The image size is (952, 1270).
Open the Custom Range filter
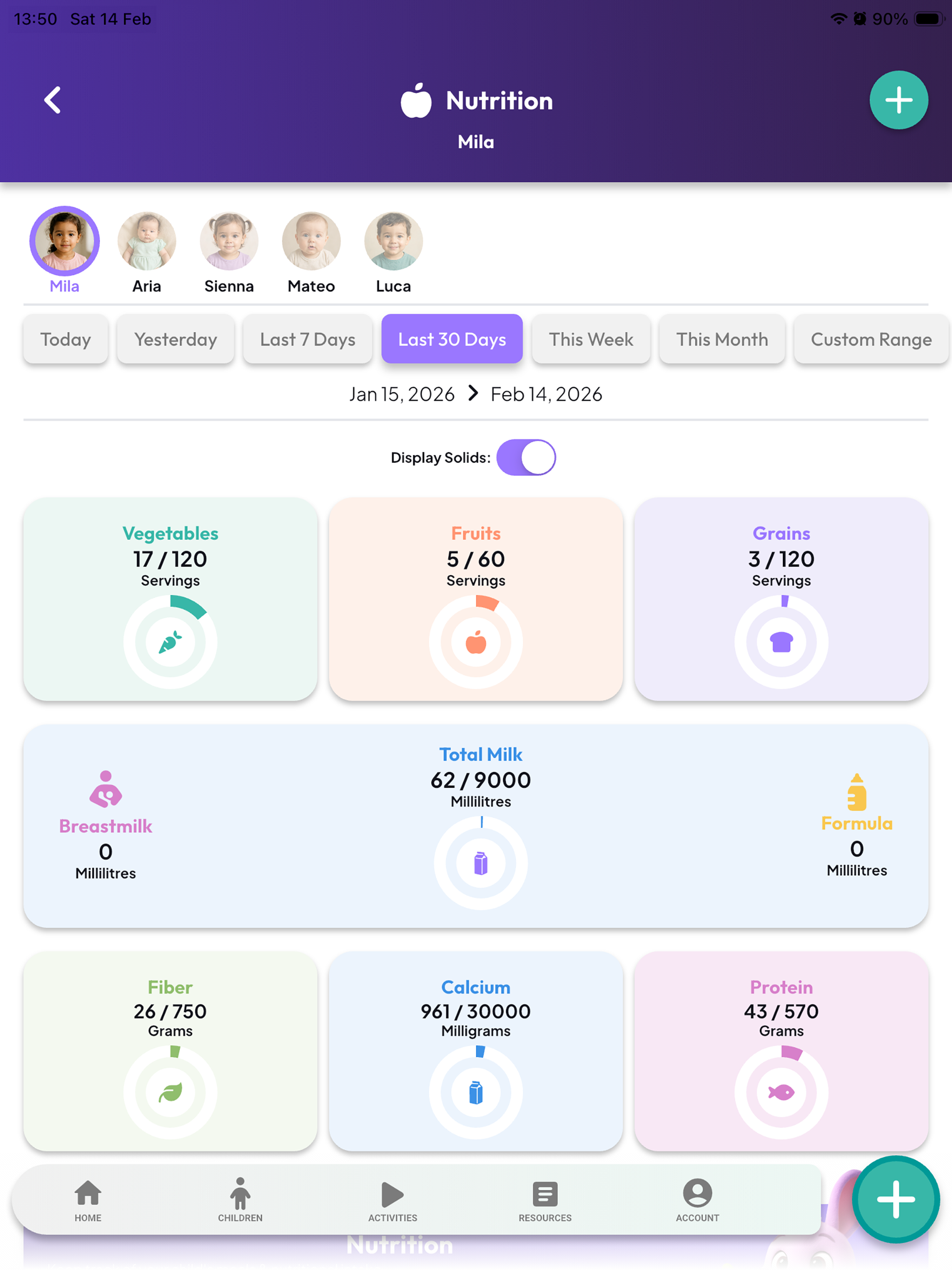point(871,339)
